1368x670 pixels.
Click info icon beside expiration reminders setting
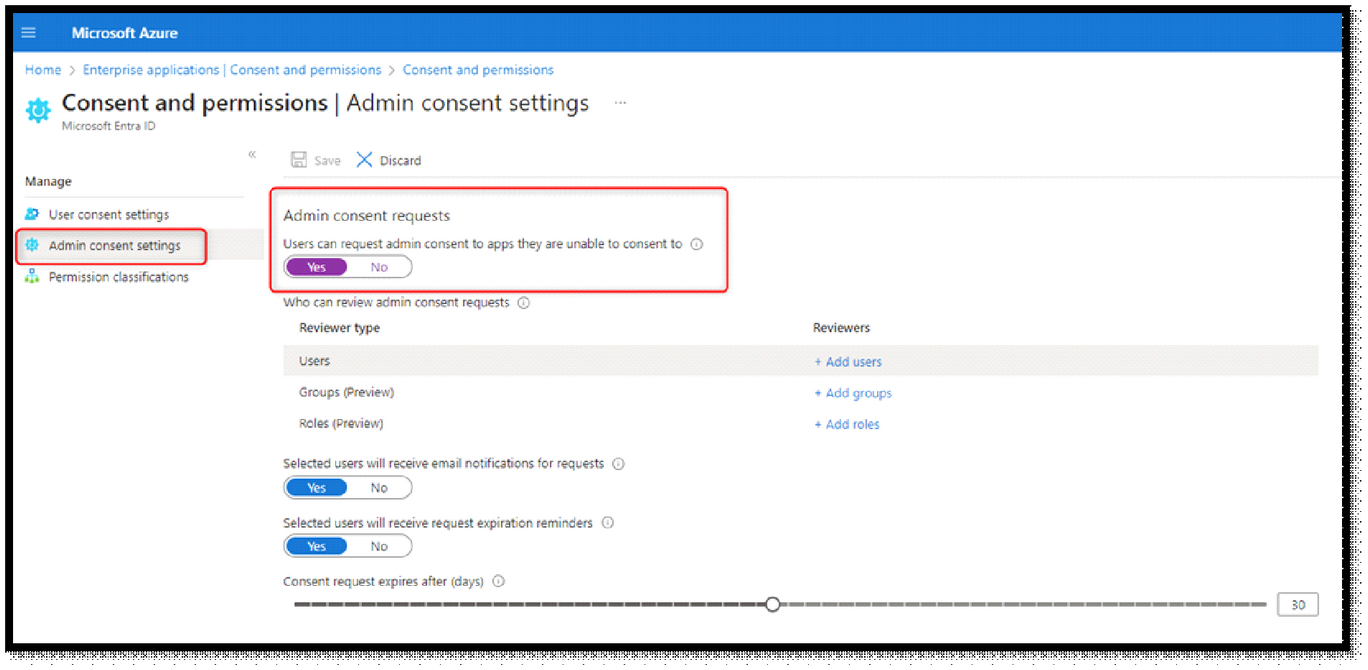tap(607, 523)
